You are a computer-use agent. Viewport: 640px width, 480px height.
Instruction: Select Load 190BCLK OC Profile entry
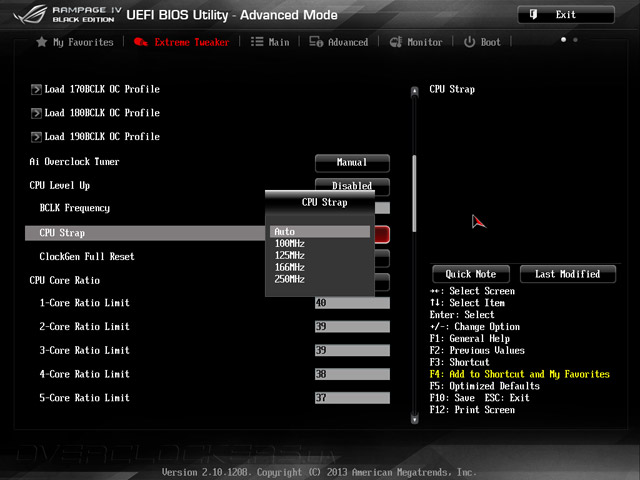(x=102, y=136)
